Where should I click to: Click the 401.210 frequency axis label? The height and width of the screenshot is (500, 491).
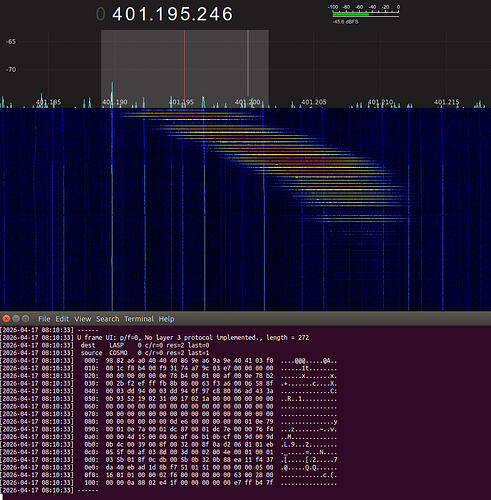point(380,102)
